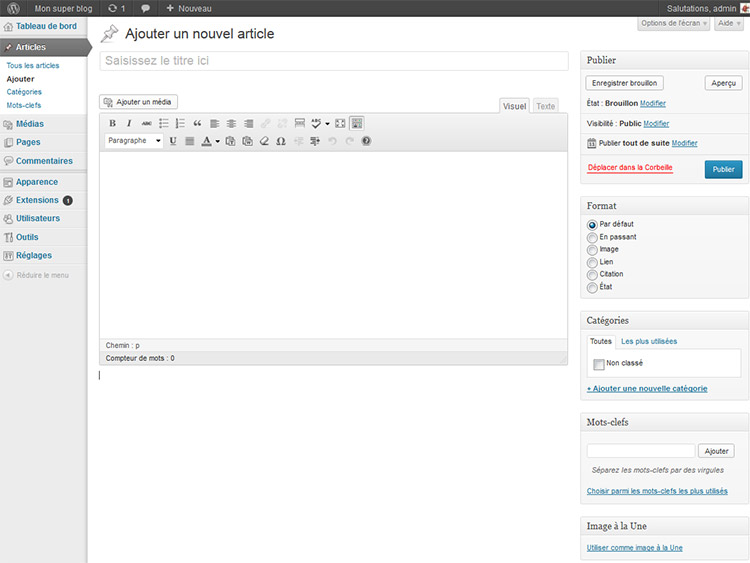Screen dimensions: 750x563
Task: Underline the selected text
Action: click(x=173, y=141)
